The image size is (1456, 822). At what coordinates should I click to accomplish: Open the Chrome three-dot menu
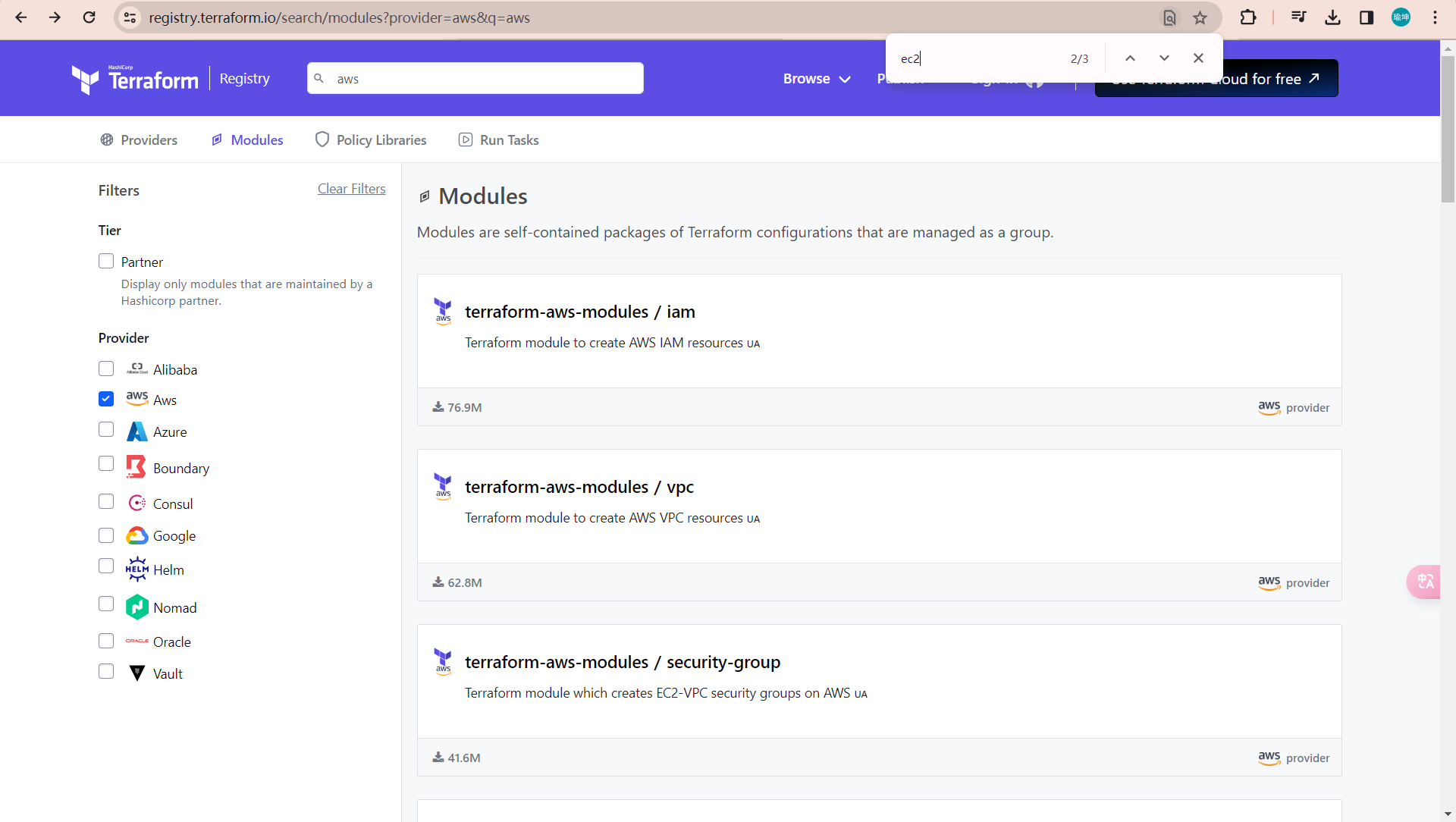coord(1435,17)
